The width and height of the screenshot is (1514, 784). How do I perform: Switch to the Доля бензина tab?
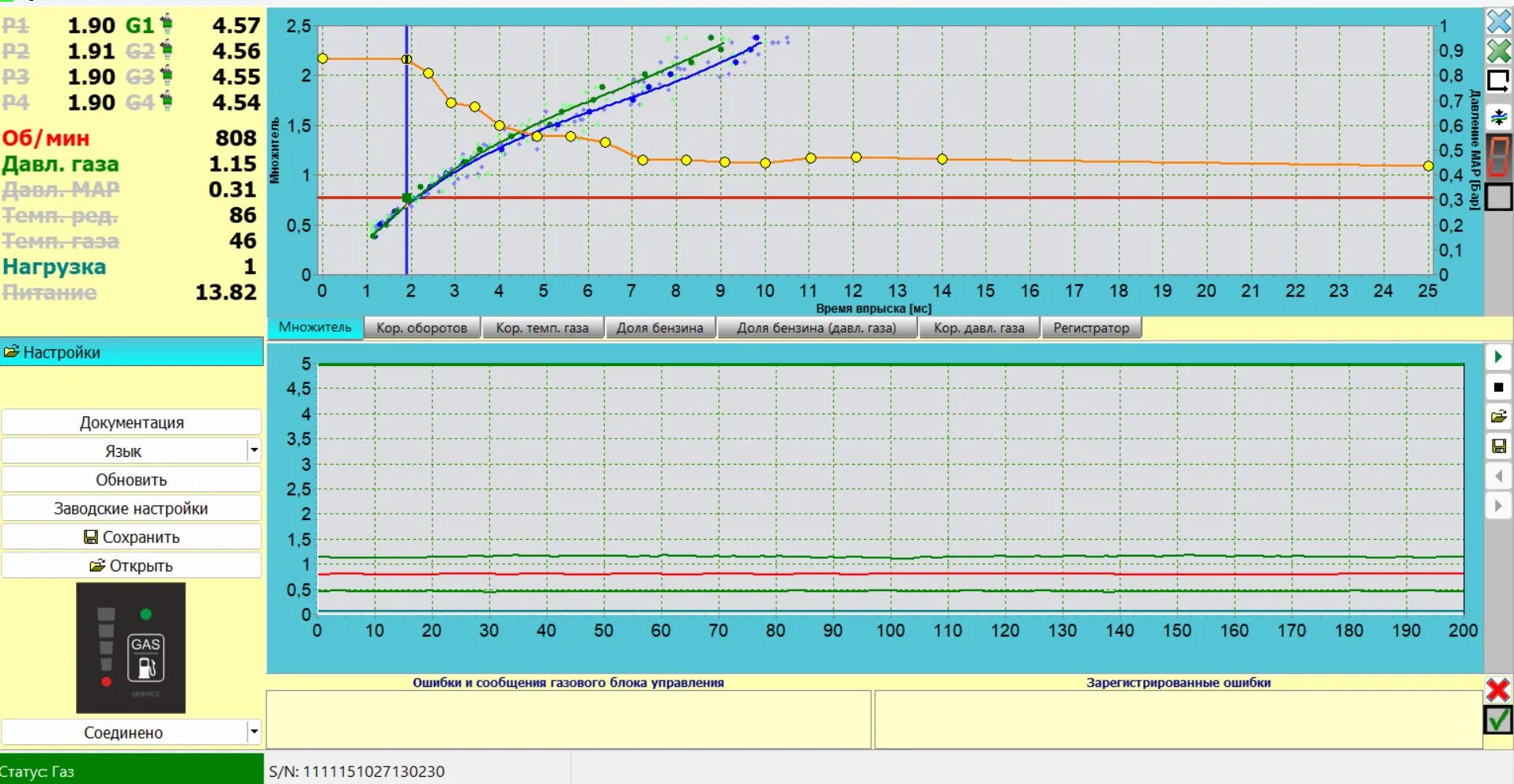[x=660, y=328]
